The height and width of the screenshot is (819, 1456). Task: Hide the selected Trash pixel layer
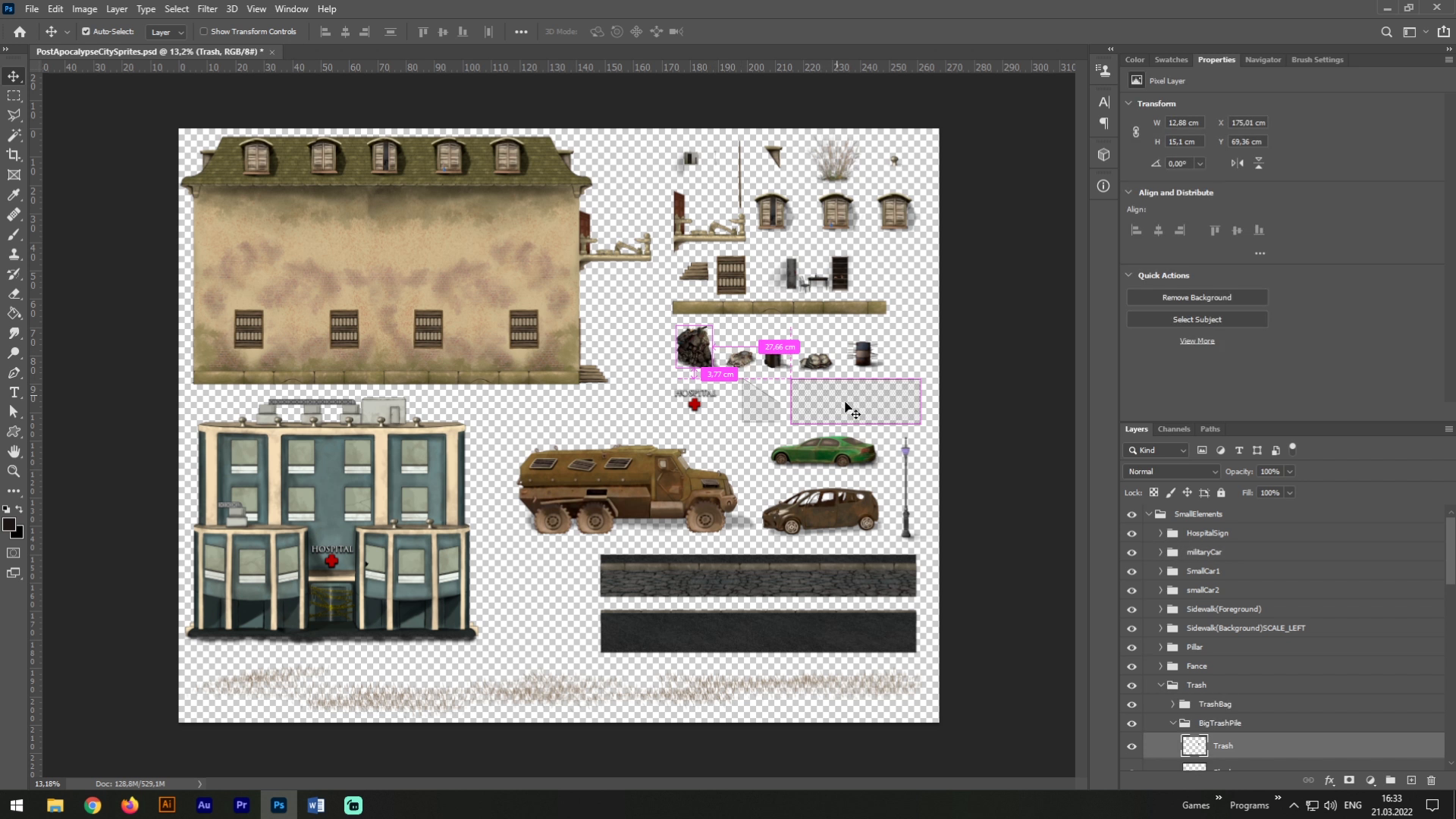point(1131,746)
